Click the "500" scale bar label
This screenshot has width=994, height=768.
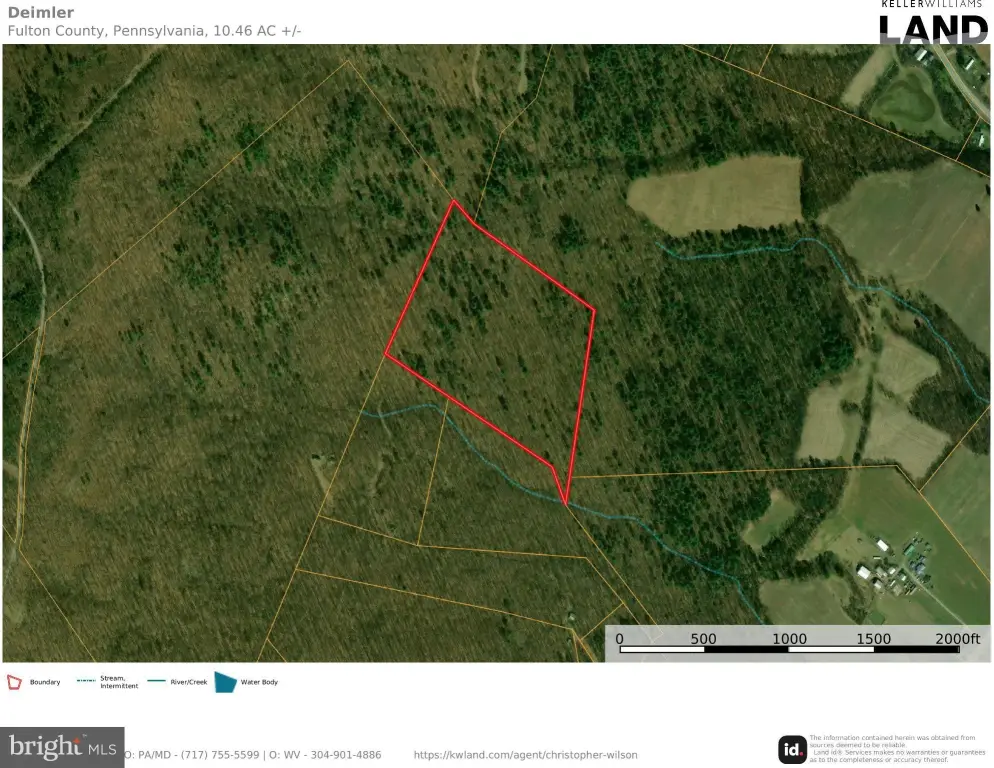click(703, 638)
